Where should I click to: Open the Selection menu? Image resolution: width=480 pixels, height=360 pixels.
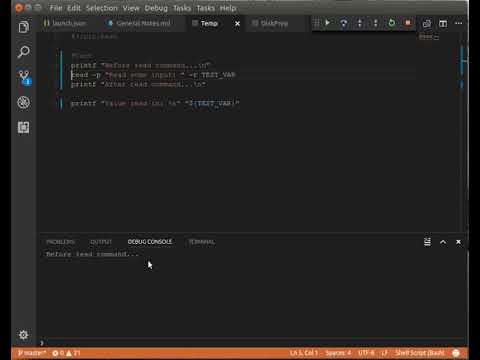tap(102, 8)
